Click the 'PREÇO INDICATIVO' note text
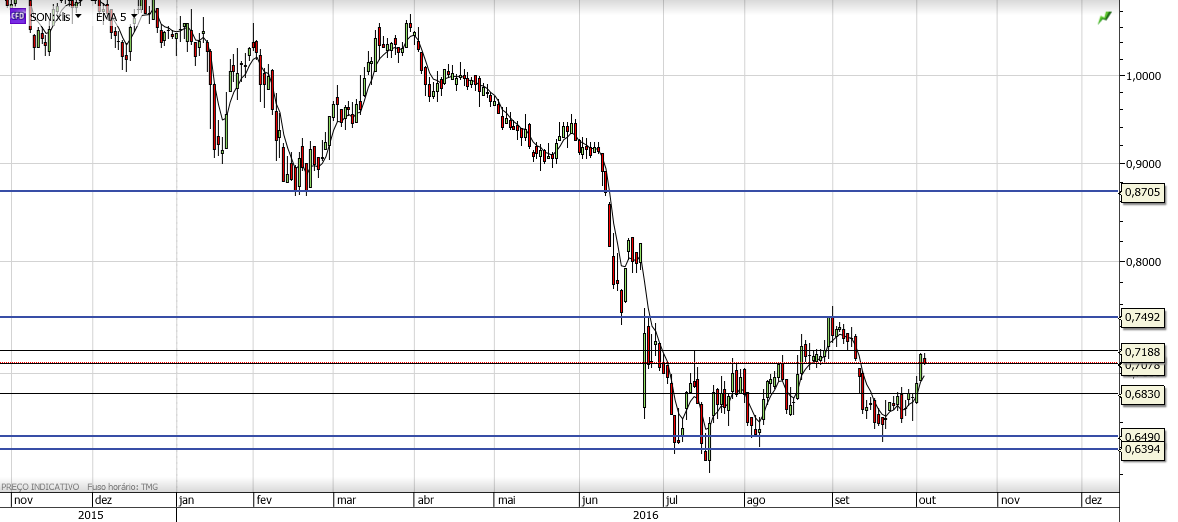Image resolution: width=1178 pixels, height=522 pixels. tap(40, 487)
